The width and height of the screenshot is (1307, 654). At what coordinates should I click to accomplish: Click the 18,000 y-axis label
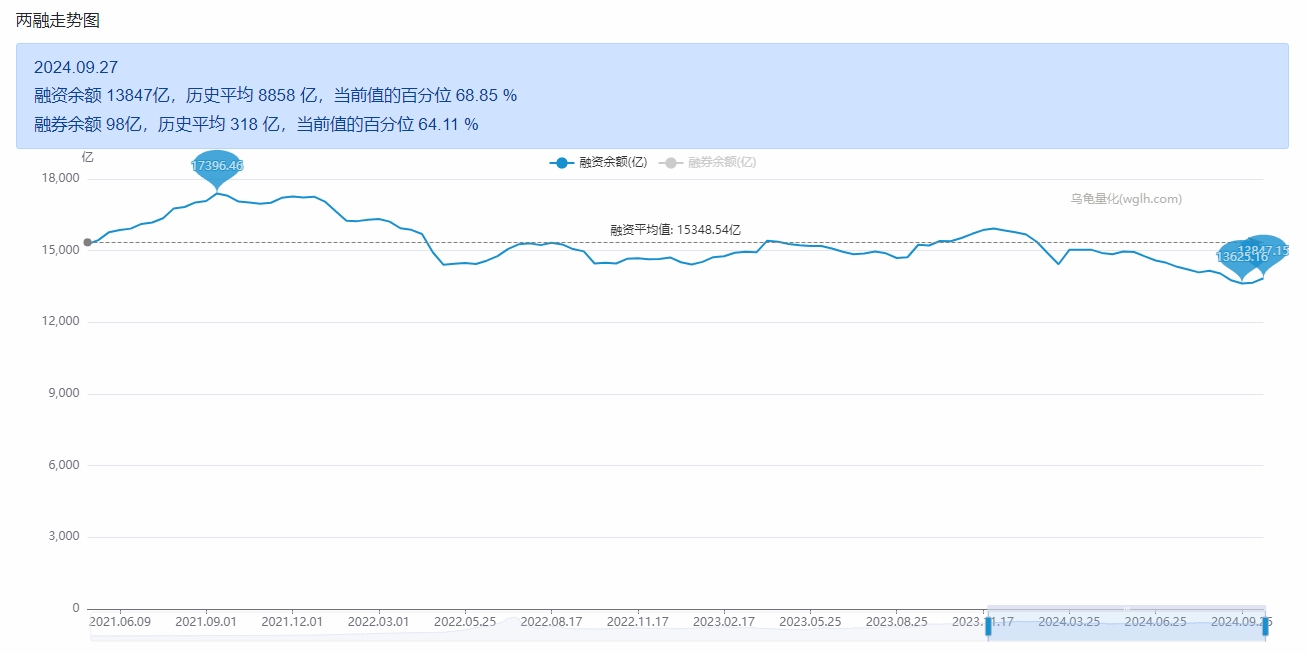[x=59, y=179]
